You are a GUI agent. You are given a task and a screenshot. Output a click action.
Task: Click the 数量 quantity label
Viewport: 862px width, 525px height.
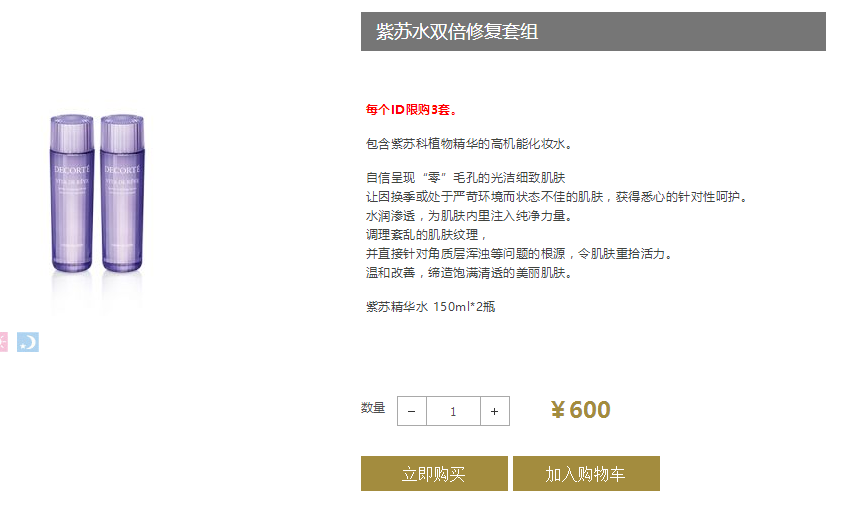tap(373, 408)
